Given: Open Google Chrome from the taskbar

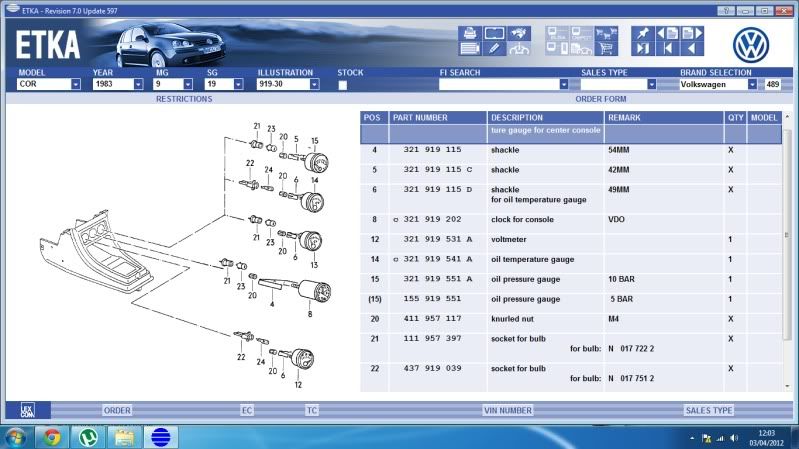Looking at the screenshot, I should point(52,436).
